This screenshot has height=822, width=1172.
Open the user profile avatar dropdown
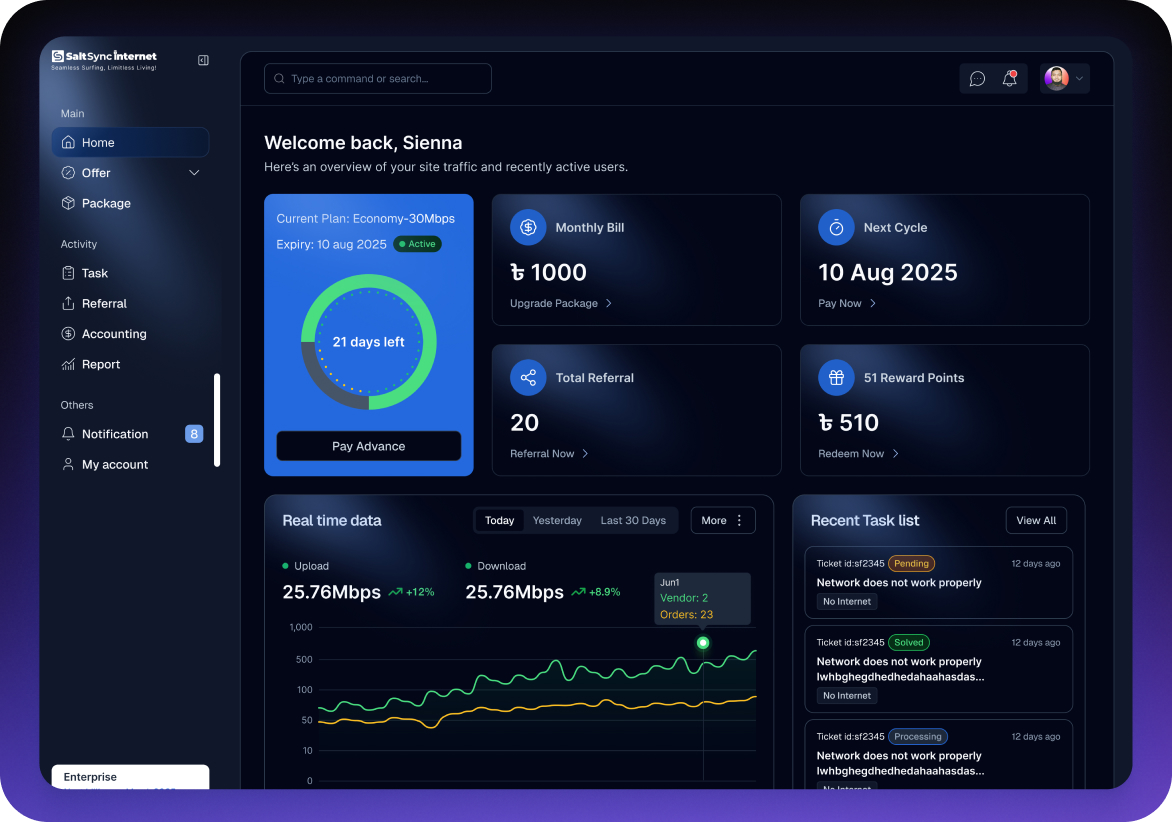tap(1064, 78)
